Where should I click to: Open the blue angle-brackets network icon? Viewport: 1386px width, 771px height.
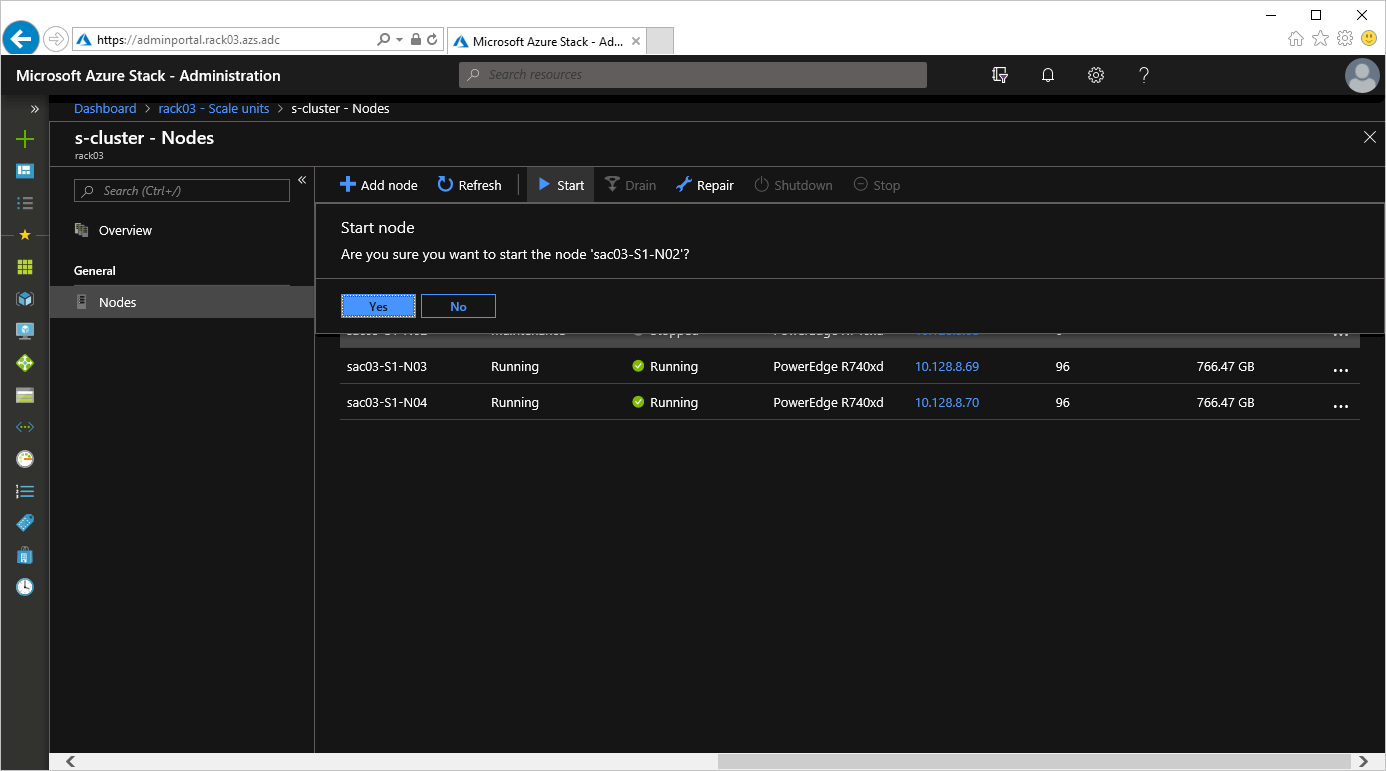click(25, 427)
